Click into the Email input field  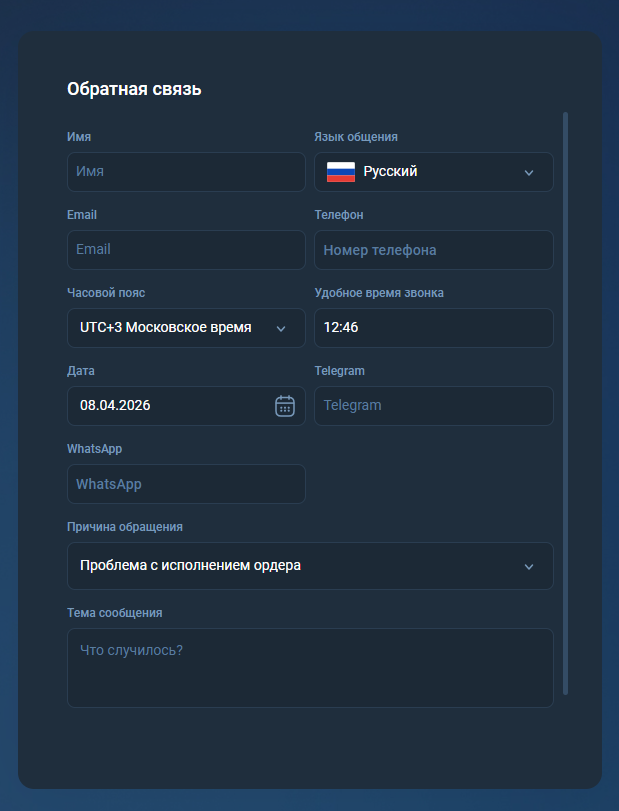coord(186,250)
